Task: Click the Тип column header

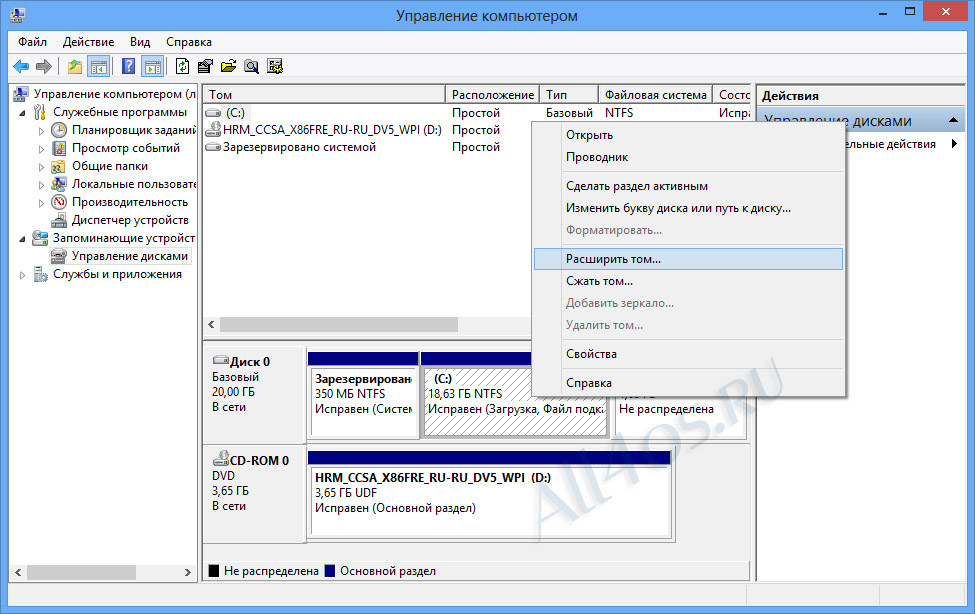Action: point(569,95)
